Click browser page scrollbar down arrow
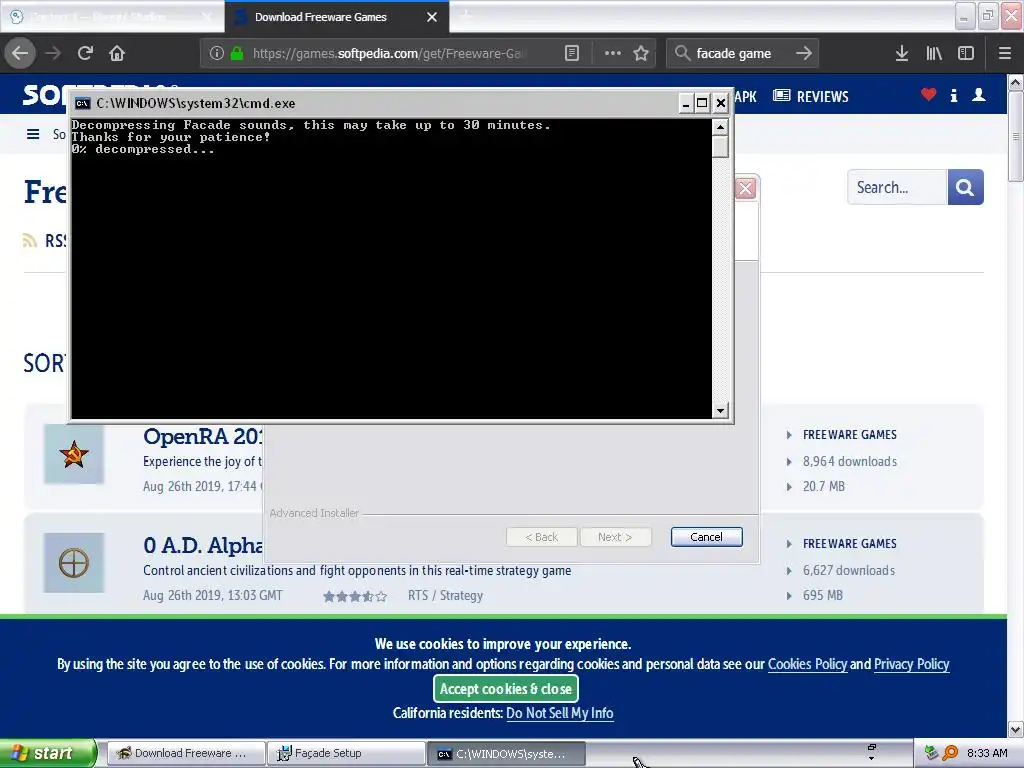Image resolution: width=1024 pixels, height=768 pixels. point(1016,729)
